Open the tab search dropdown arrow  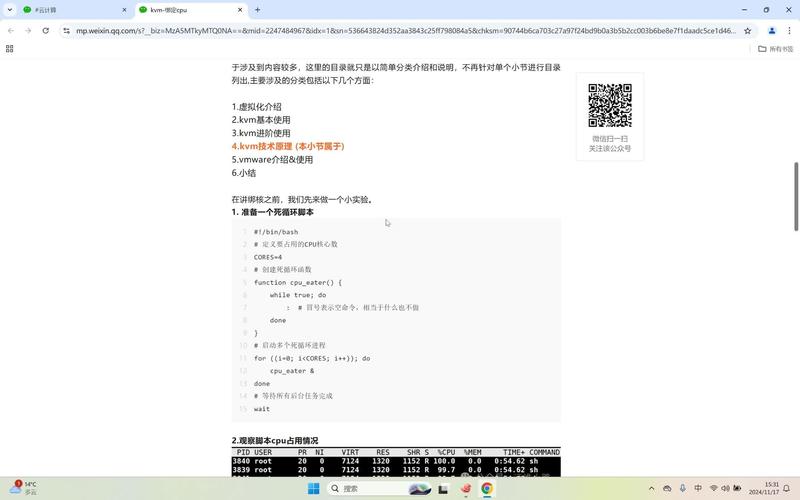click(10, 10)
